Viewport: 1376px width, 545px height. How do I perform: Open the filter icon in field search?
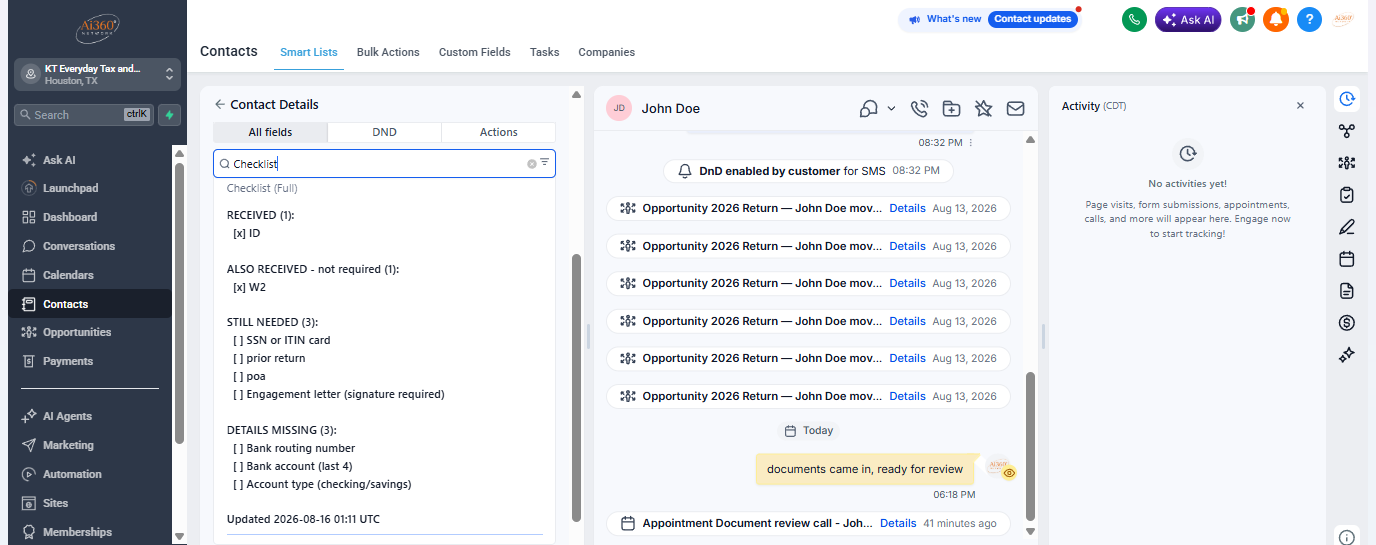point(545,163)
